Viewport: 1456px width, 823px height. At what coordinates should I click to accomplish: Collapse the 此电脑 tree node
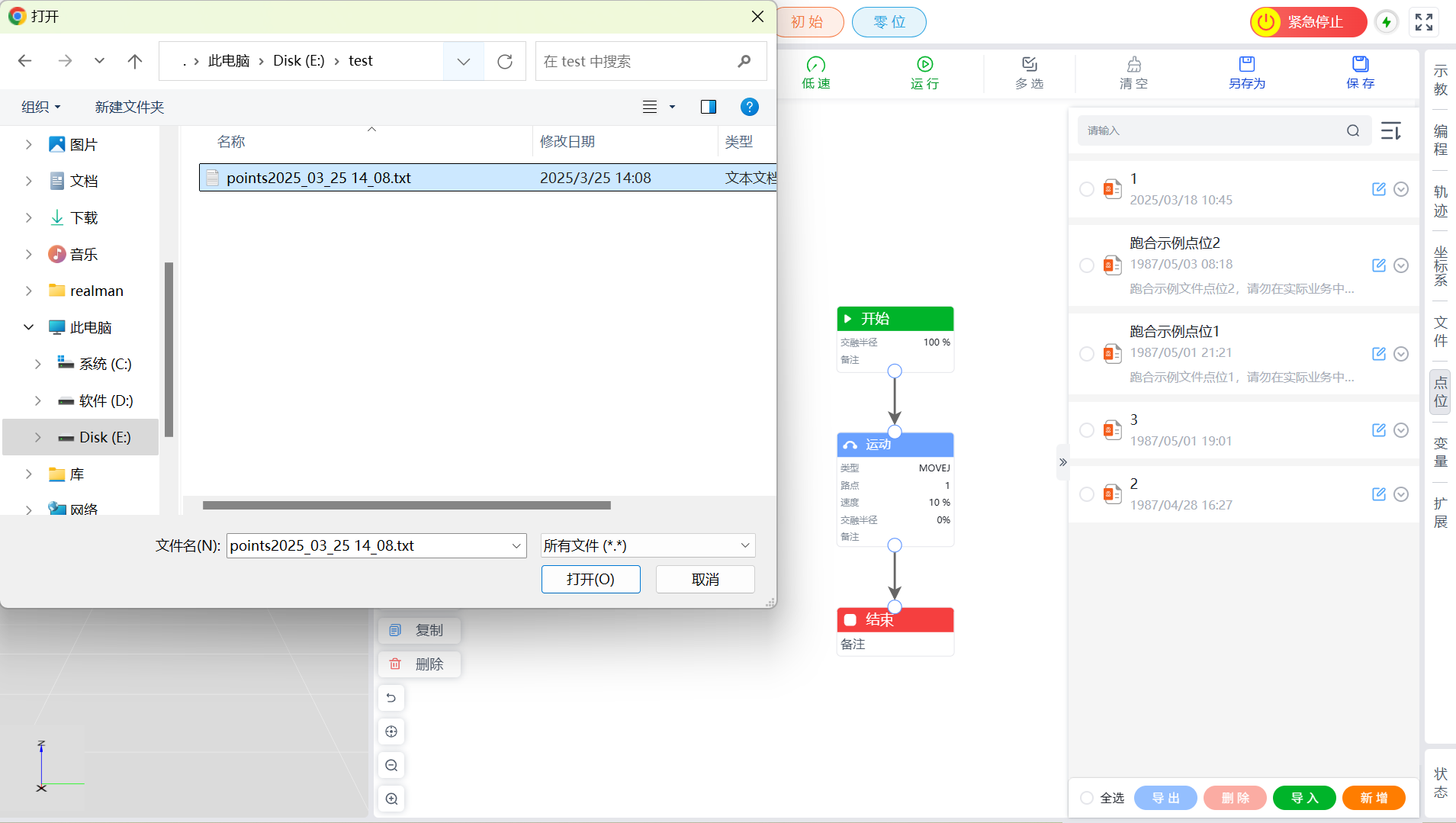tap(29, 327)
